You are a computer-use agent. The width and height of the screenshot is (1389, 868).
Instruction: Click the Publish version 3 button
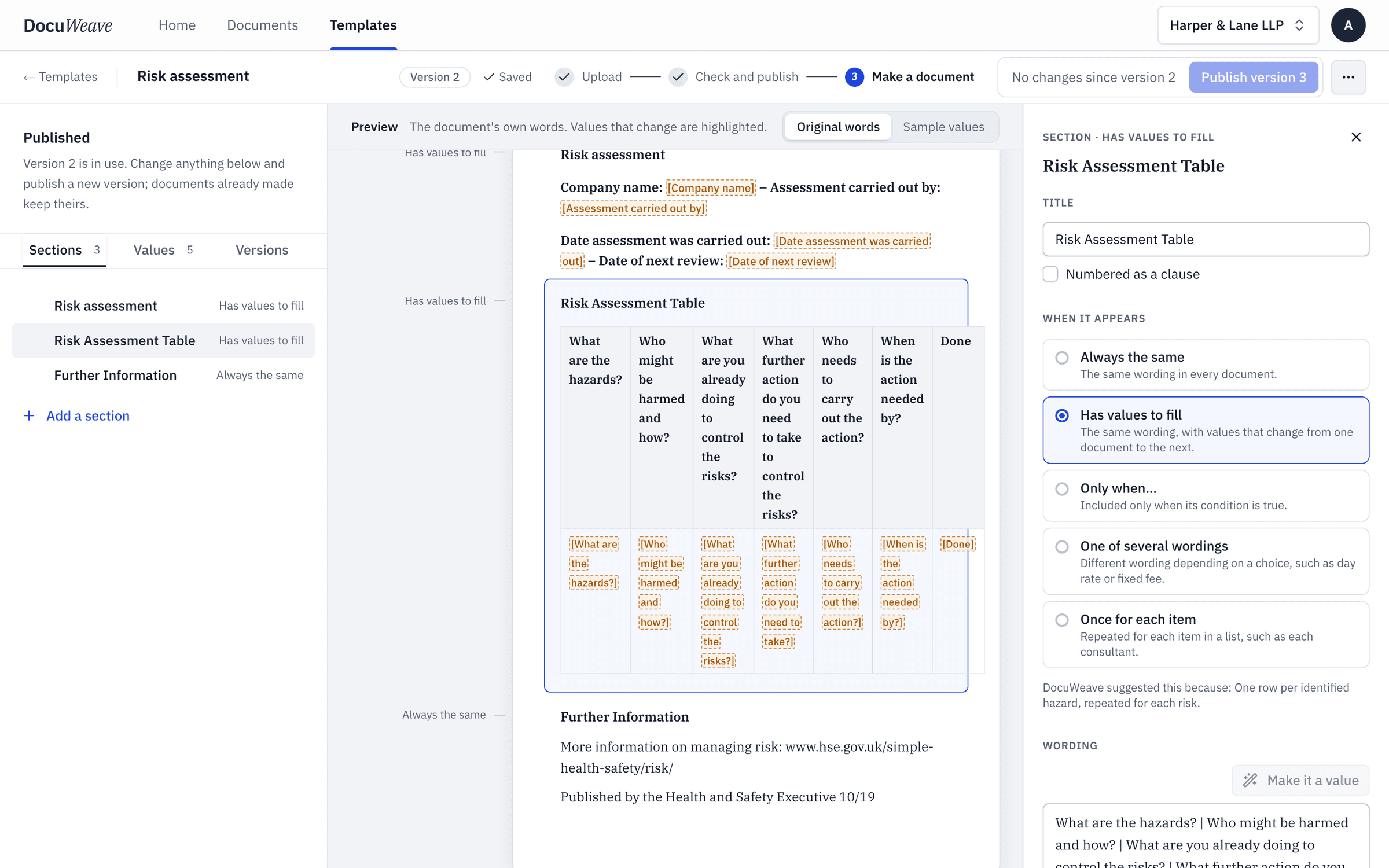coord(1254,77)
